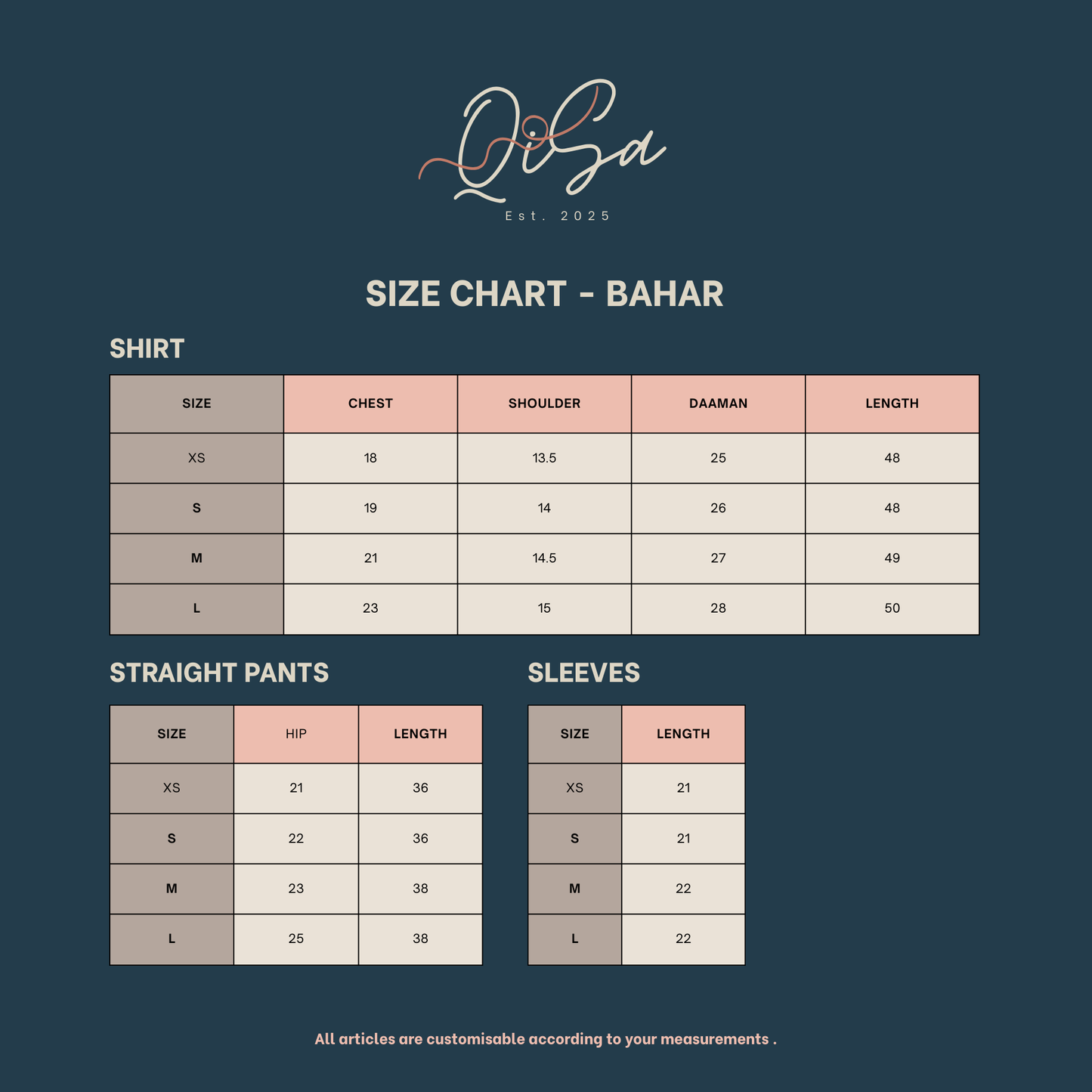Click the pants hip value 25
Screen dimensions: 1092x1092
click(x=296, y=939)
